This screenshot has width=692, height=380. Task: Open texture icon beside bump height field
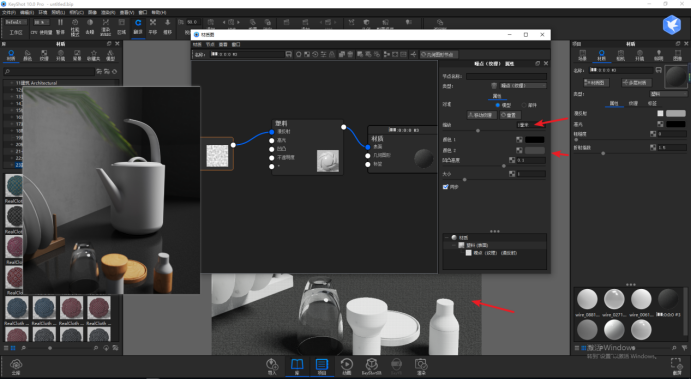tap(512, 161)
